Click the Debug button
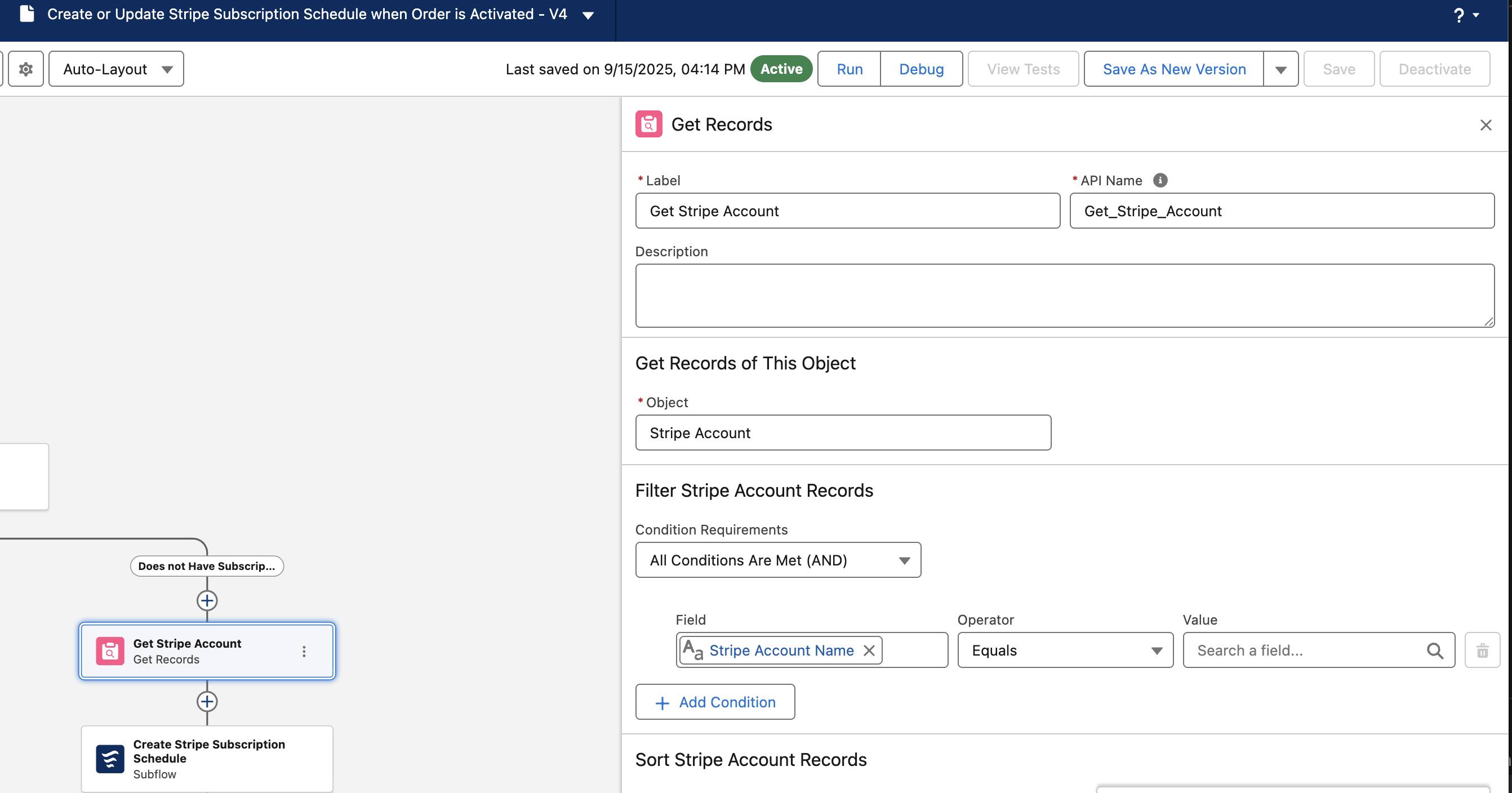 coord(921,69)
